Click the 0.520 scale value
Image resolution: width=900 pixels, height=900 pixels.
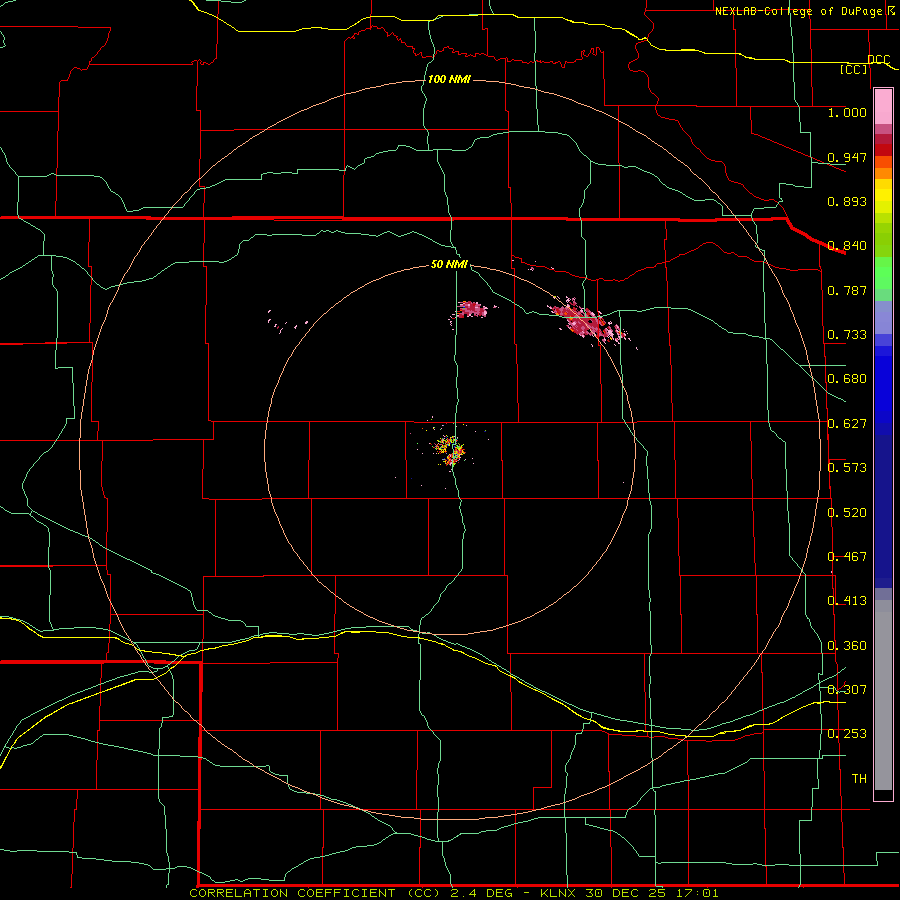click(x=847, y=512)
